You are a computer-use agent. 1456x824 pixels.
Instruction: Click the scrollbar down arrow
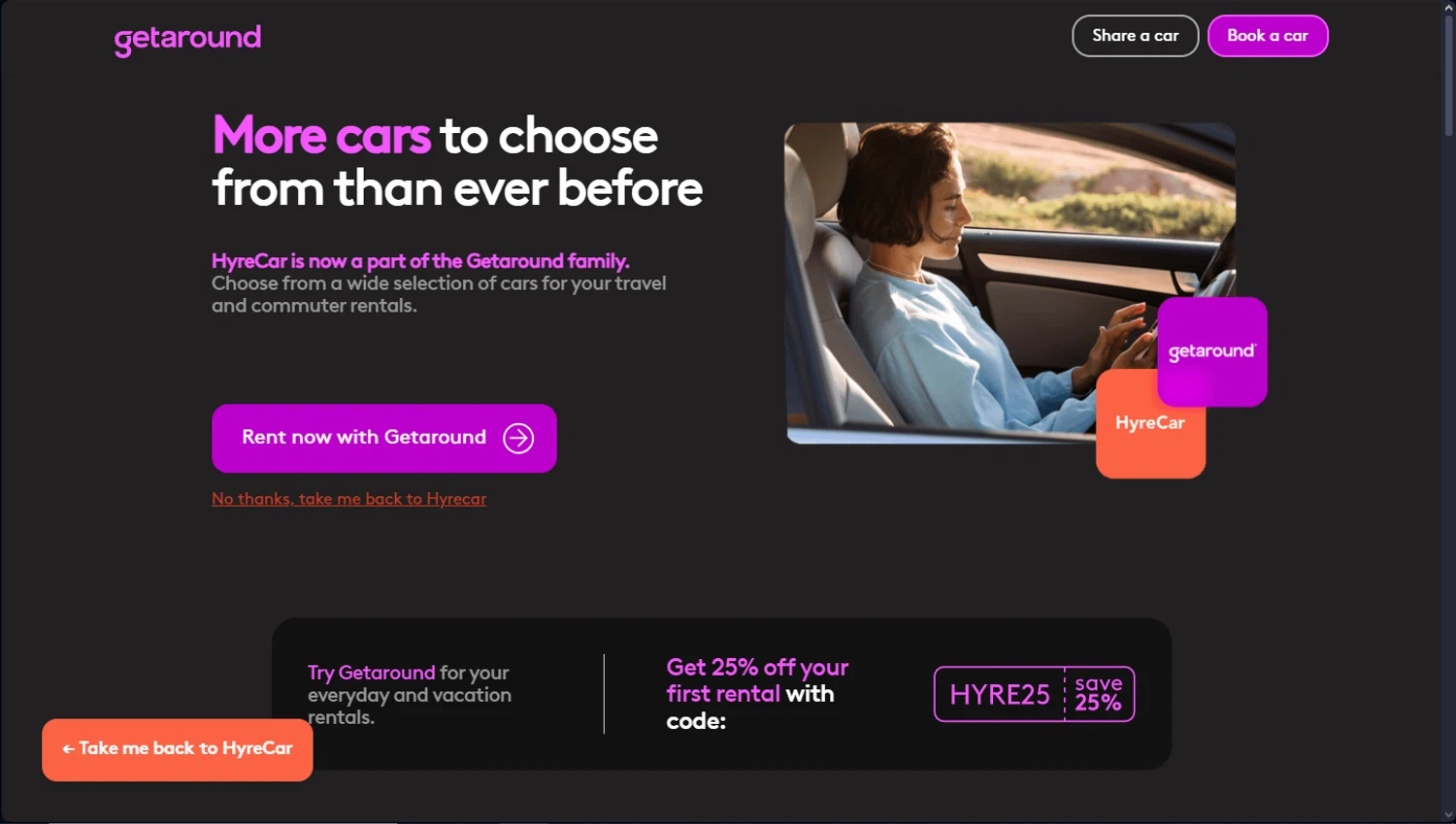tap(1448, 815)
